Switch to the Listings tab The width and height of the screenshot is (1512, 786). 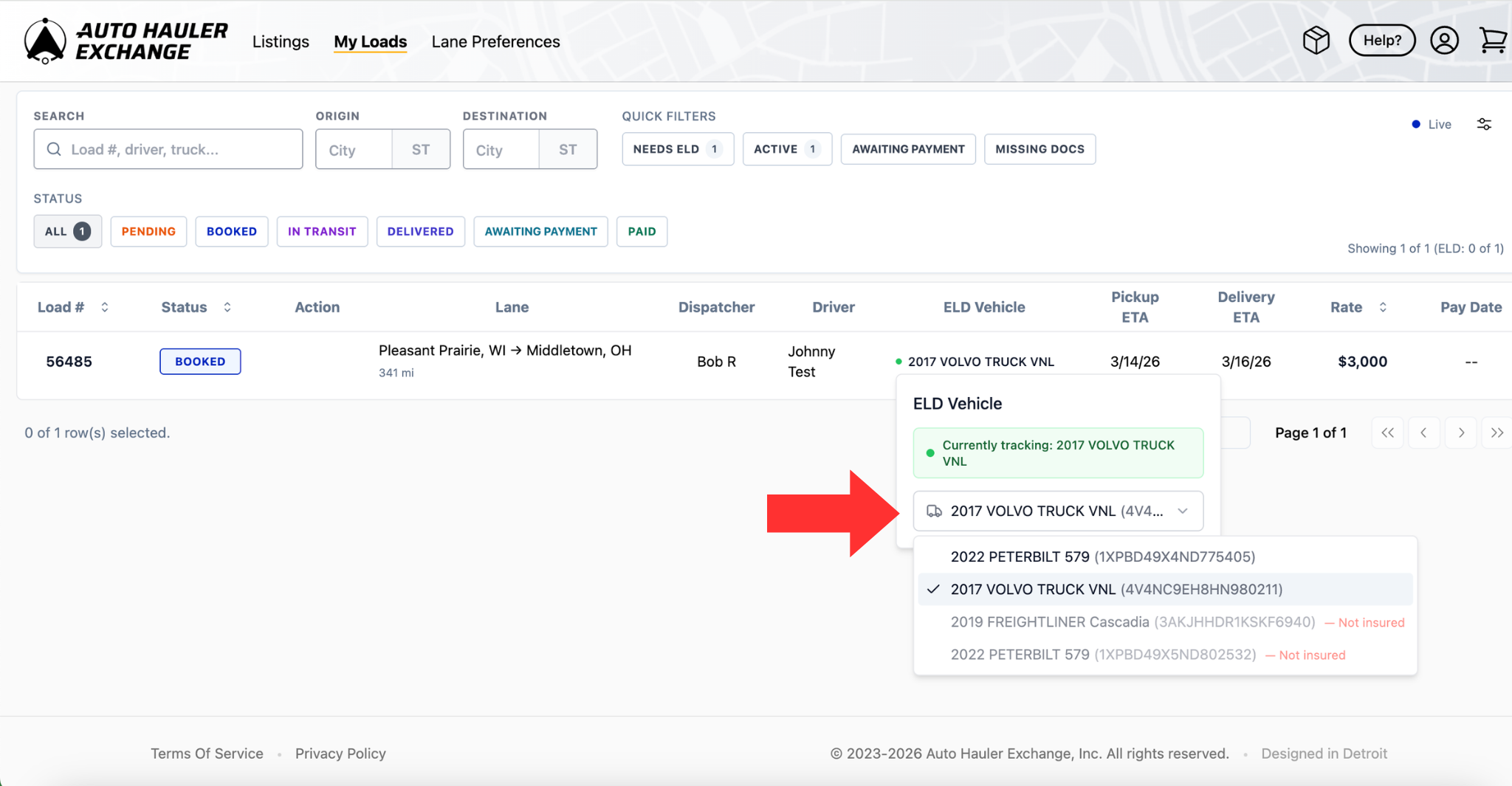281,42
